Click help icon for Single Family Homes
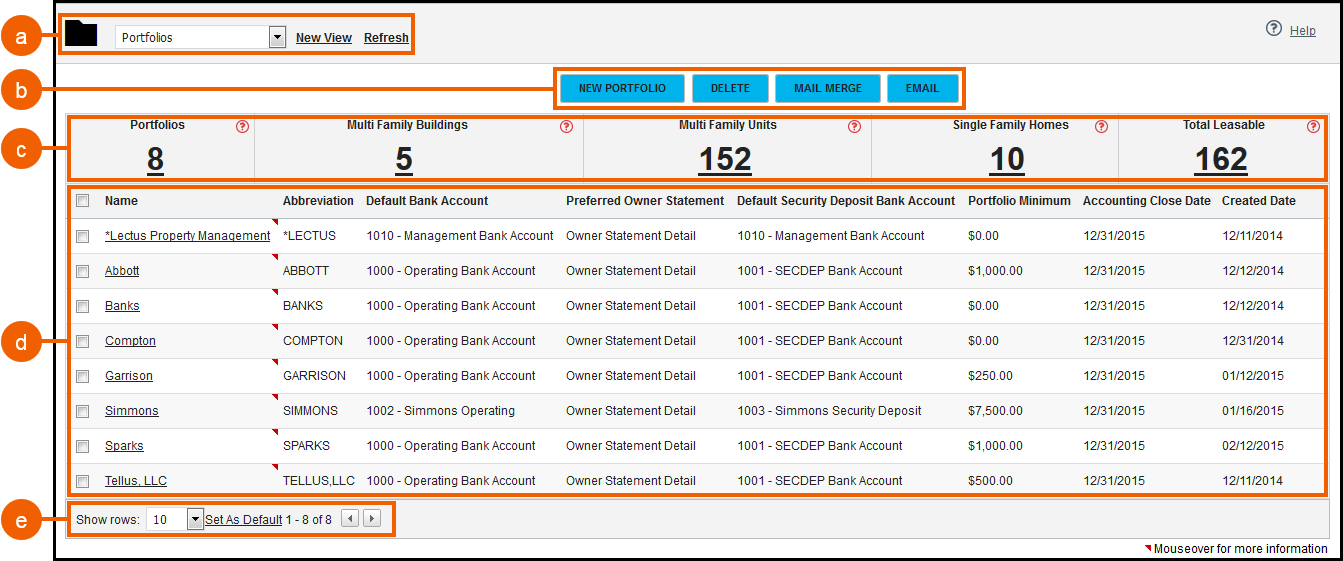This screenshot has height=561, width=1343. tap(1101, 127)
